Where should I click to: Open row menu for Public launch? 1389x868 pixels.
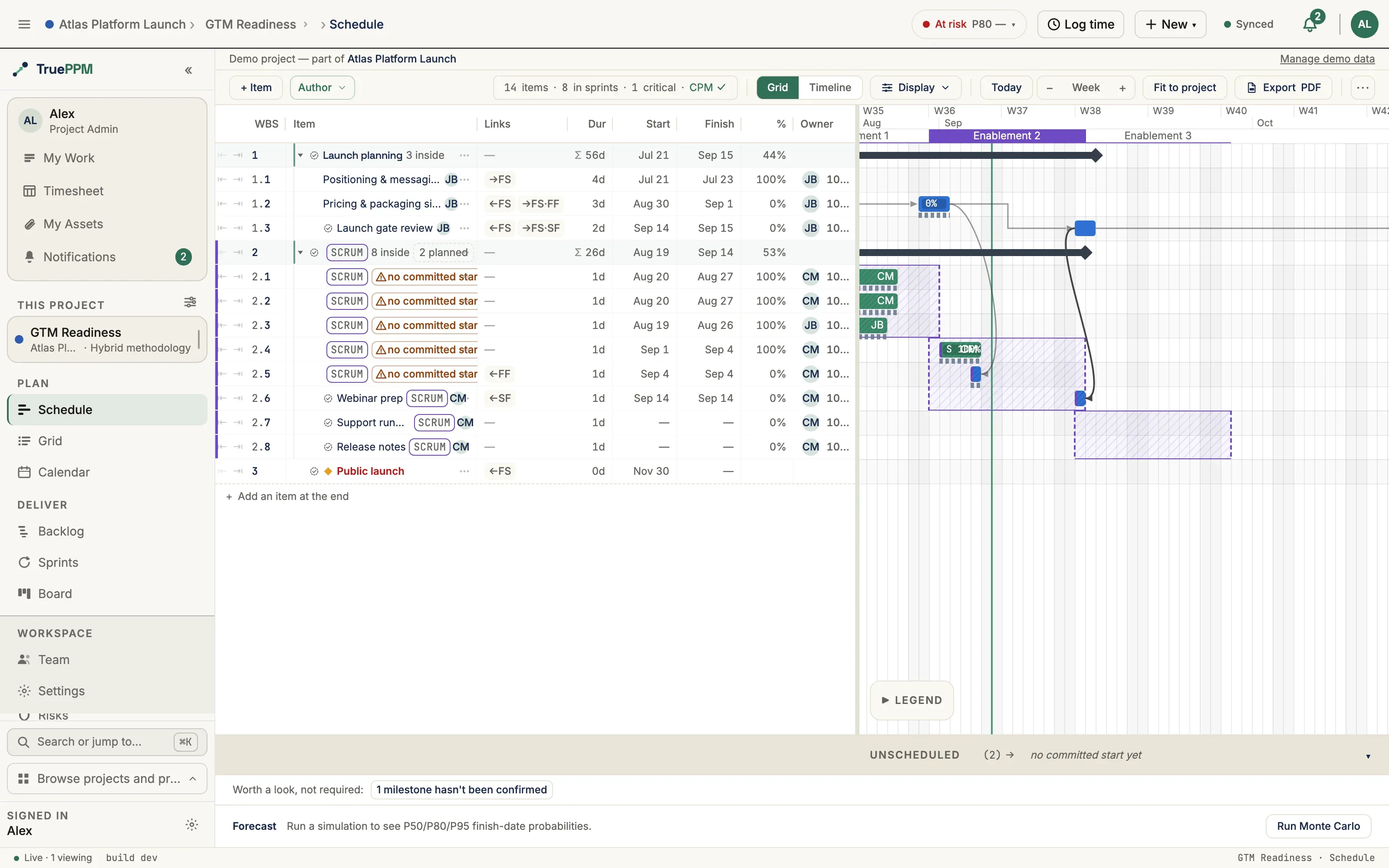[x=464, y=471]
